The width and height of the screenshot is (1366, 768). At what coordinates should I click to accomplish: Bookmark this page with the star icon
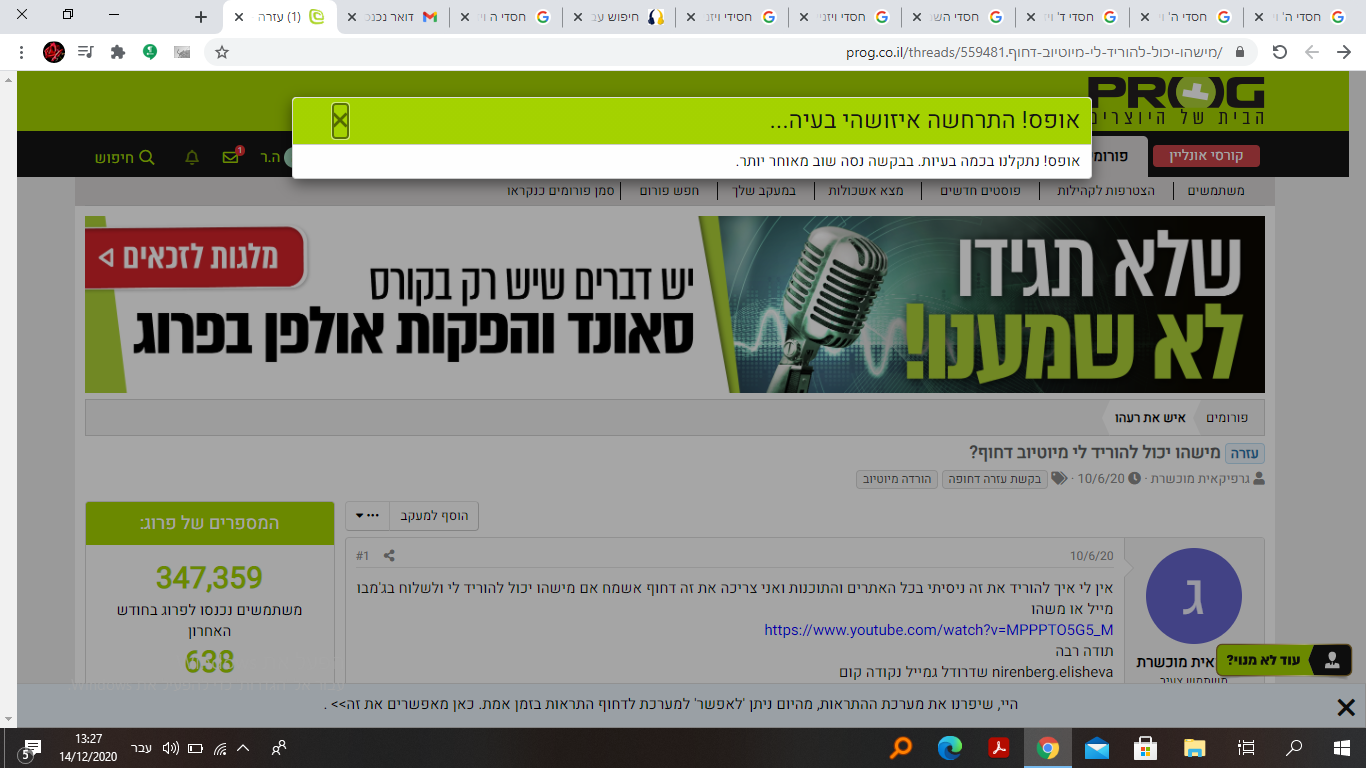(x=222, y=52)
